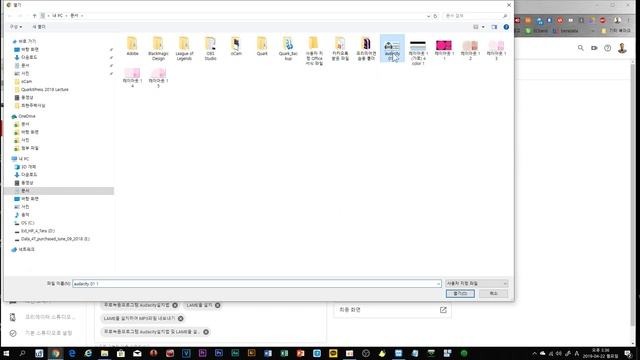This screenshot has width=640, height=360.
Task: Select the Blackmagic Design folder
Action: click(158, 48)
